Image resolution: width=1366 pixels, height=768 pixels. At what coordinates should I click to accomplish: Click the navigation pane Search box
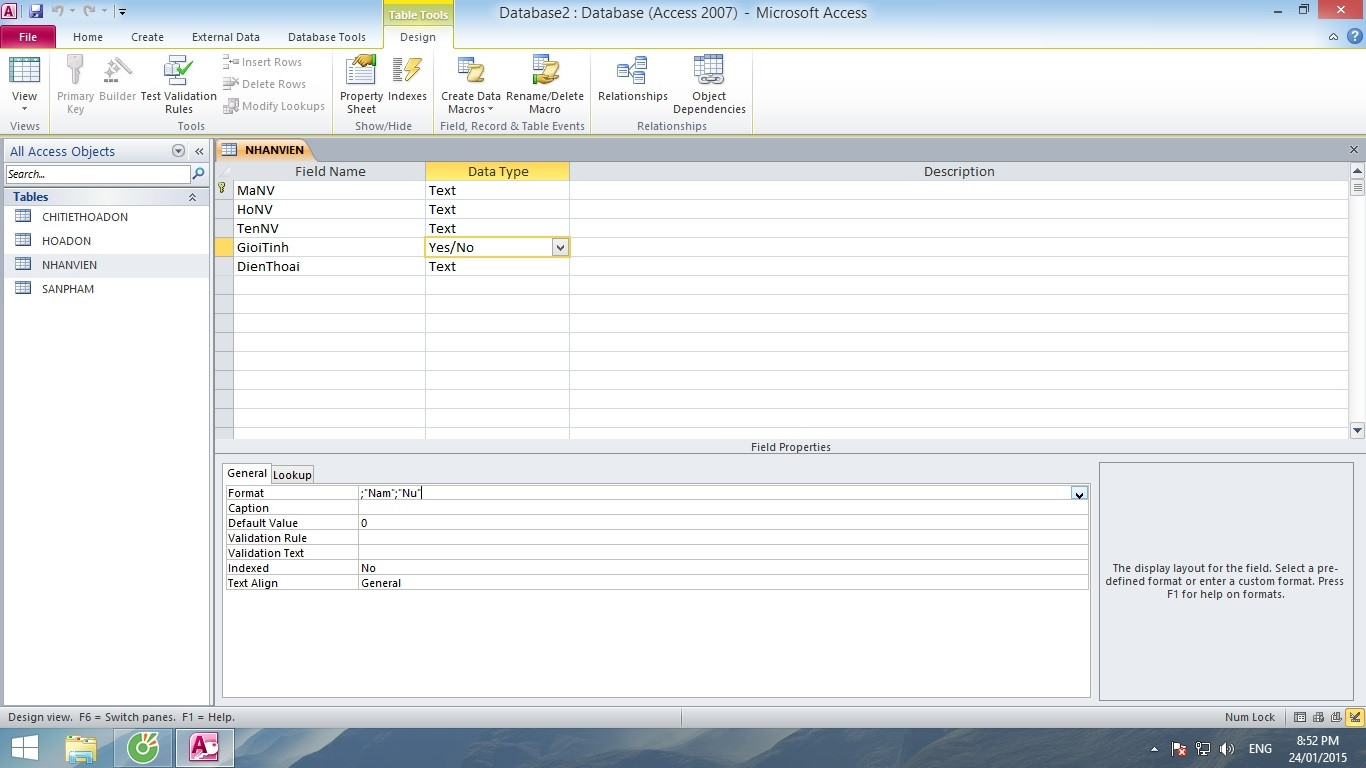coord(97,174)
